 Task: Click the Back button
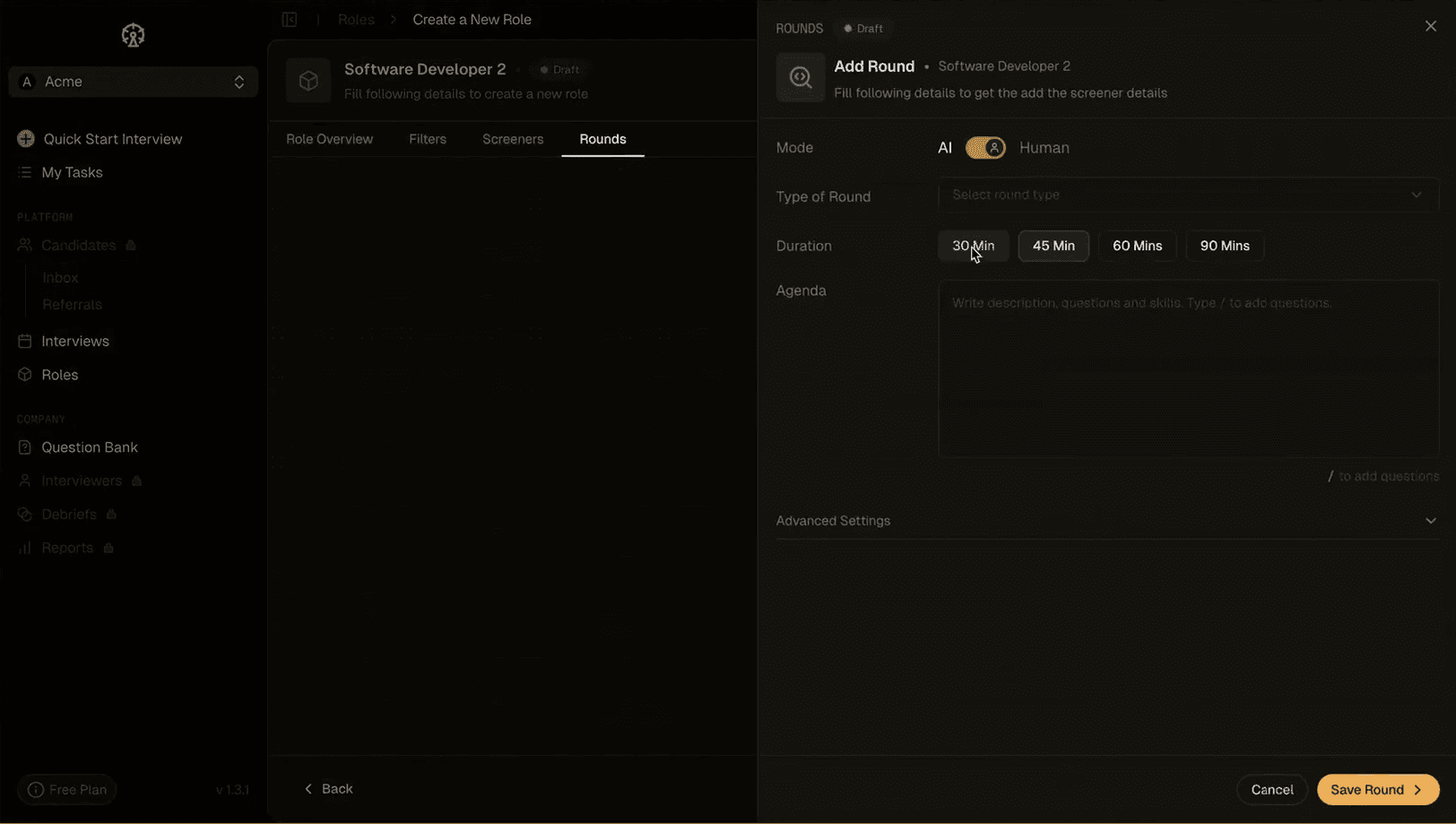(328, 789)
